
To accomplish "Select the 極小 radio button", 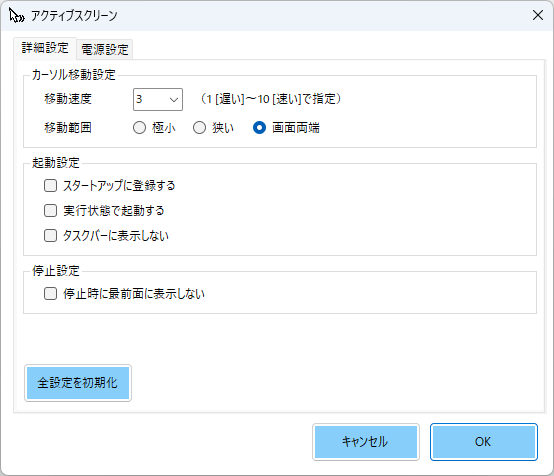I will 139,128.
